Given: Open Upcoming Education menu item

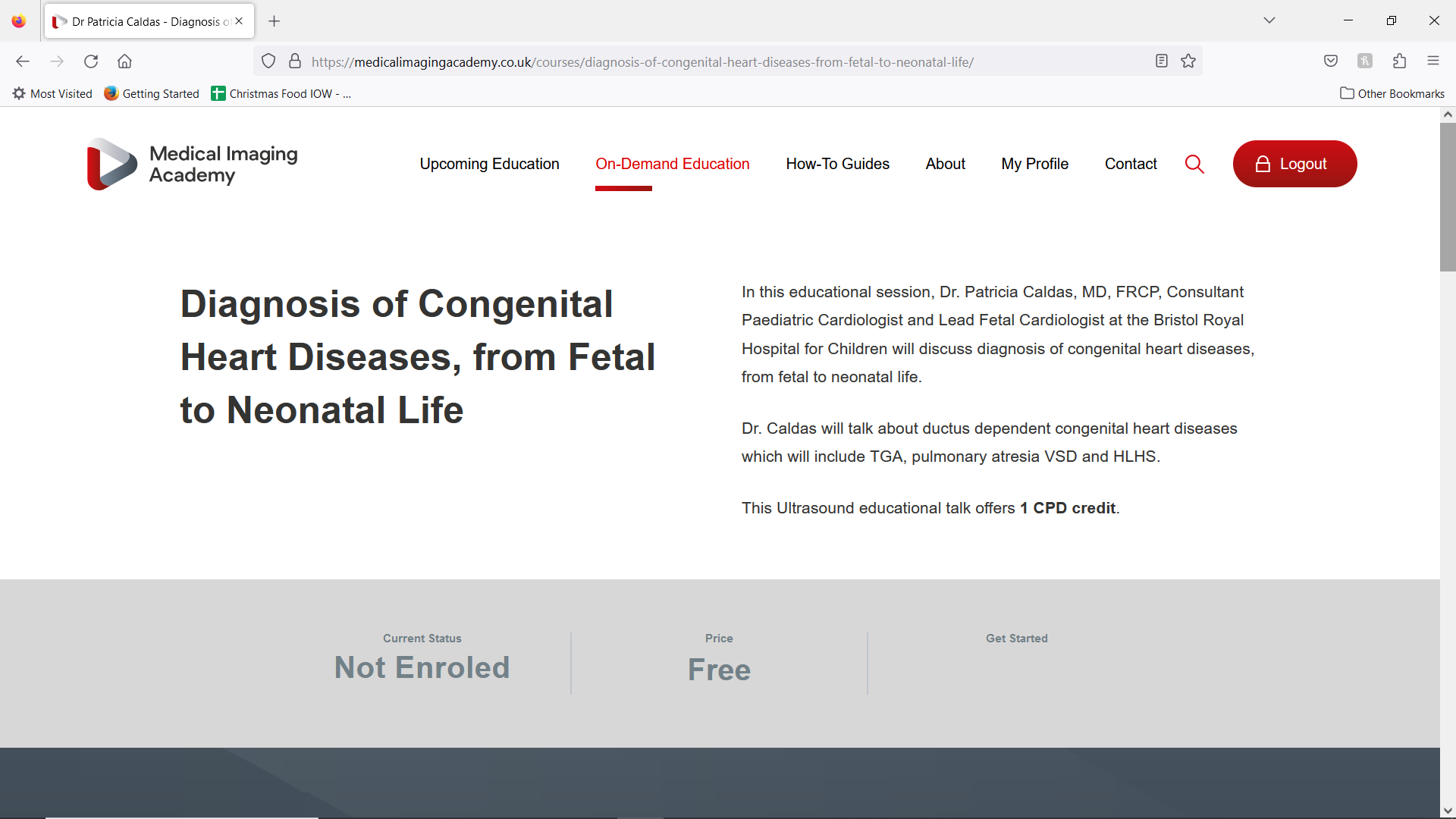Looking at the screenshot, I should (x=489, y=164).
